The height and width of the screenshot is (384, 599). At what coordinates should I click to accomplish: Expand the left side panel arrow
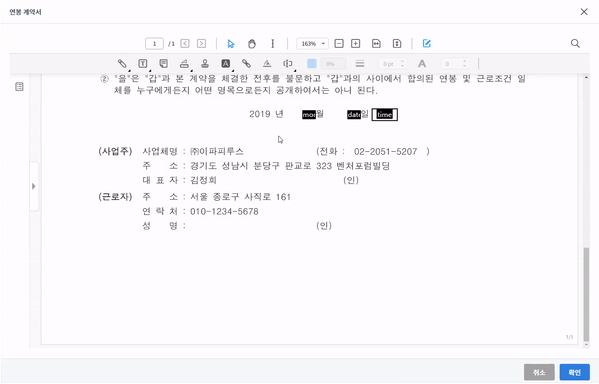[34, 186]
